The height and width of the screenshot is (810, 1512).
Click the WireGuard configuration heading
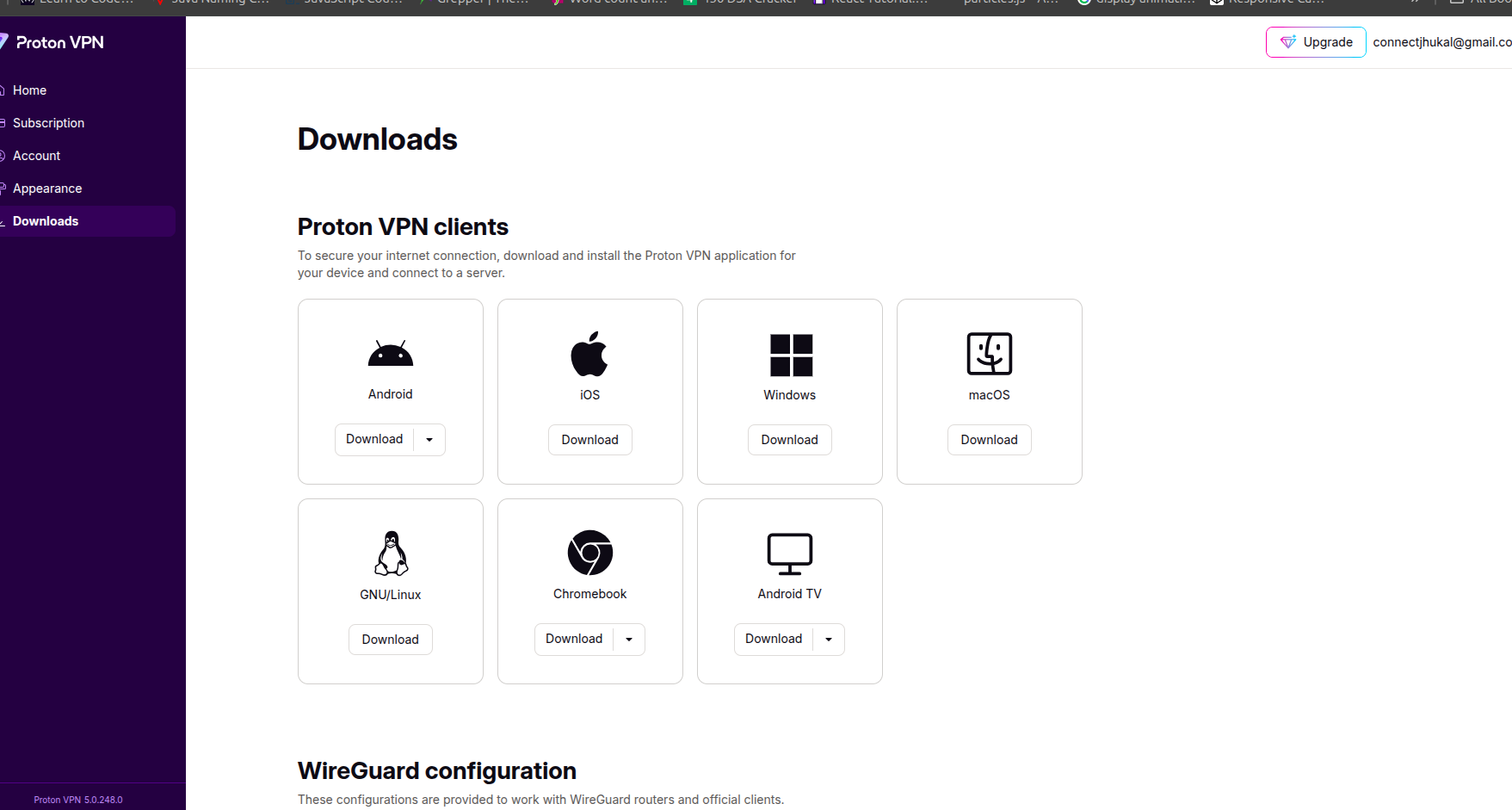[x=437, y=770]
